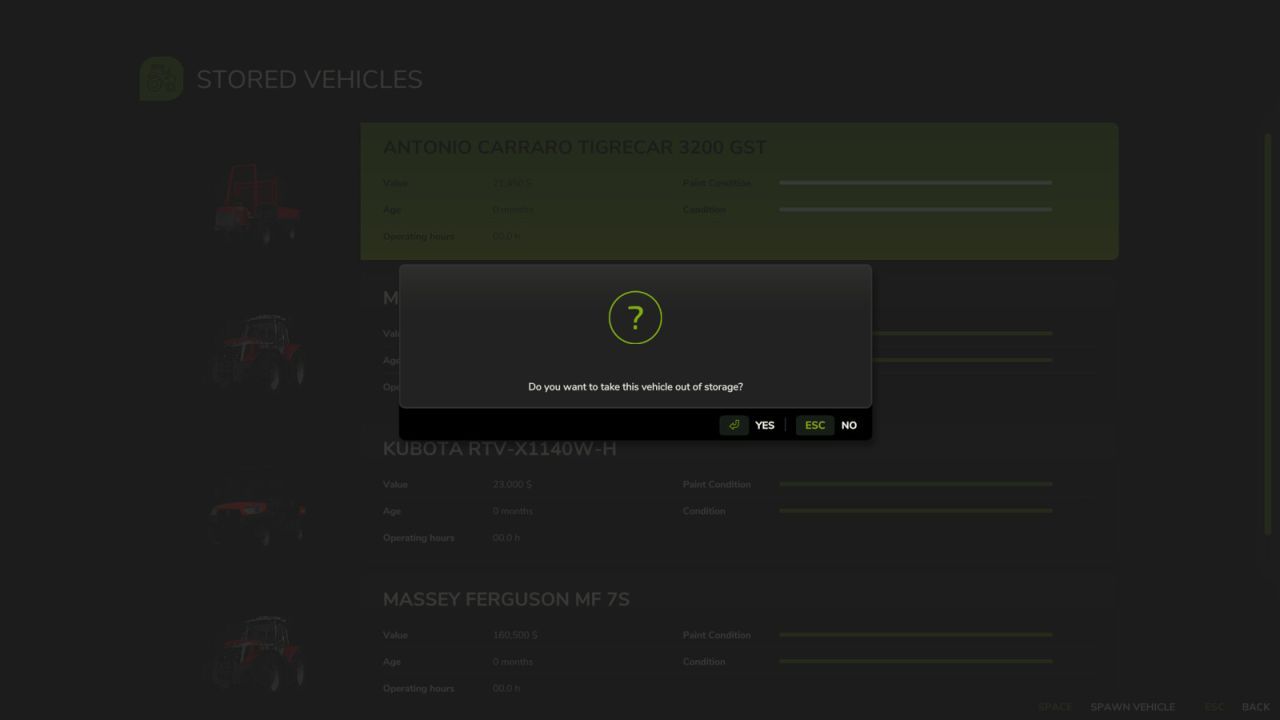
Task: Select the Antonio Carraro Tigrecar 3200 GST entry
Action: point(575,146)
